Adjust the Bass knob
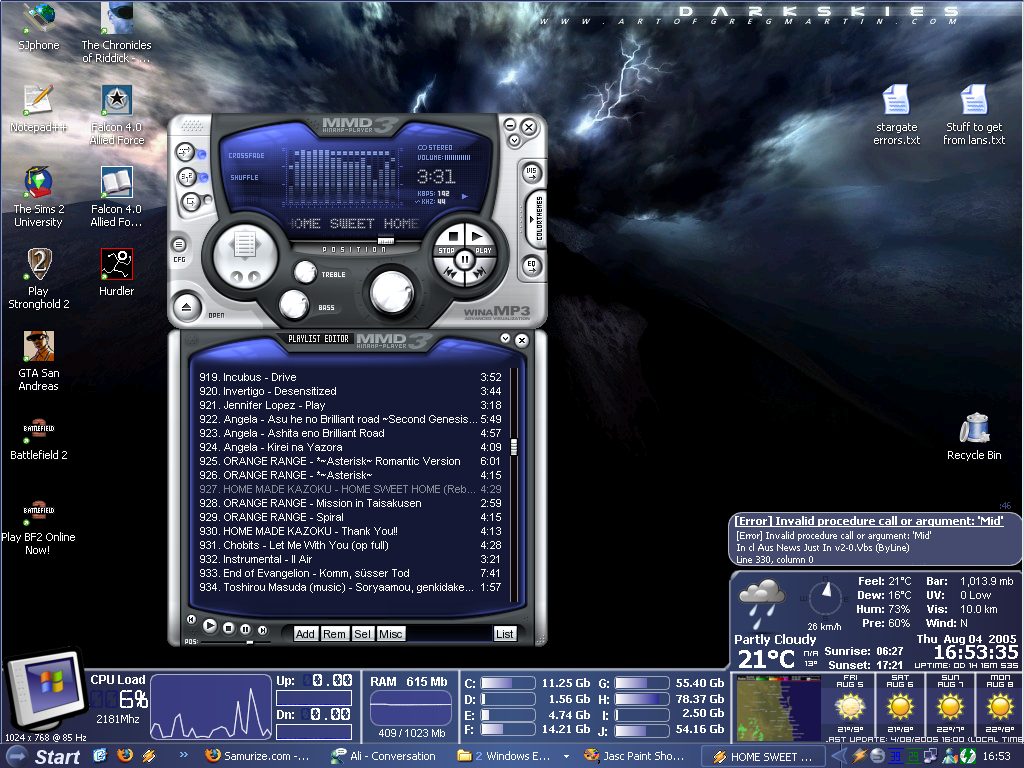This screenshot has width=1024, height=768. (294, 304)
